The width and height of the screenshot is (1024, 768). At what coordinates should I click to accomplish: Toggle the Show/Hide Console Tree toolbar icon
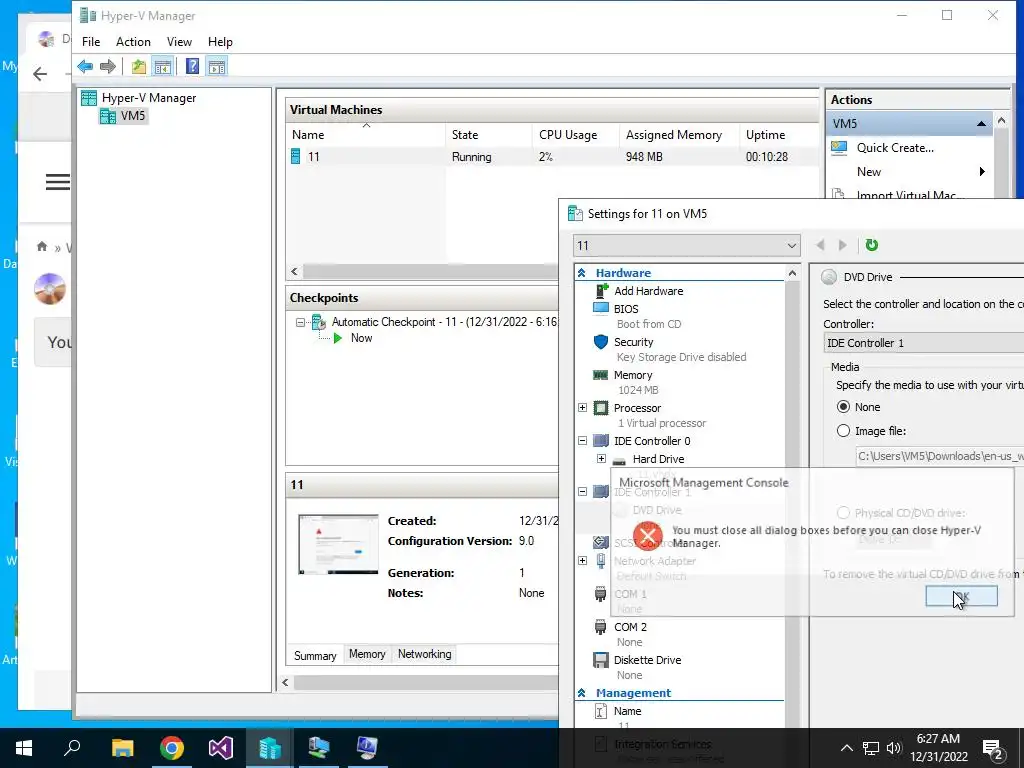(x=163, y=66)
